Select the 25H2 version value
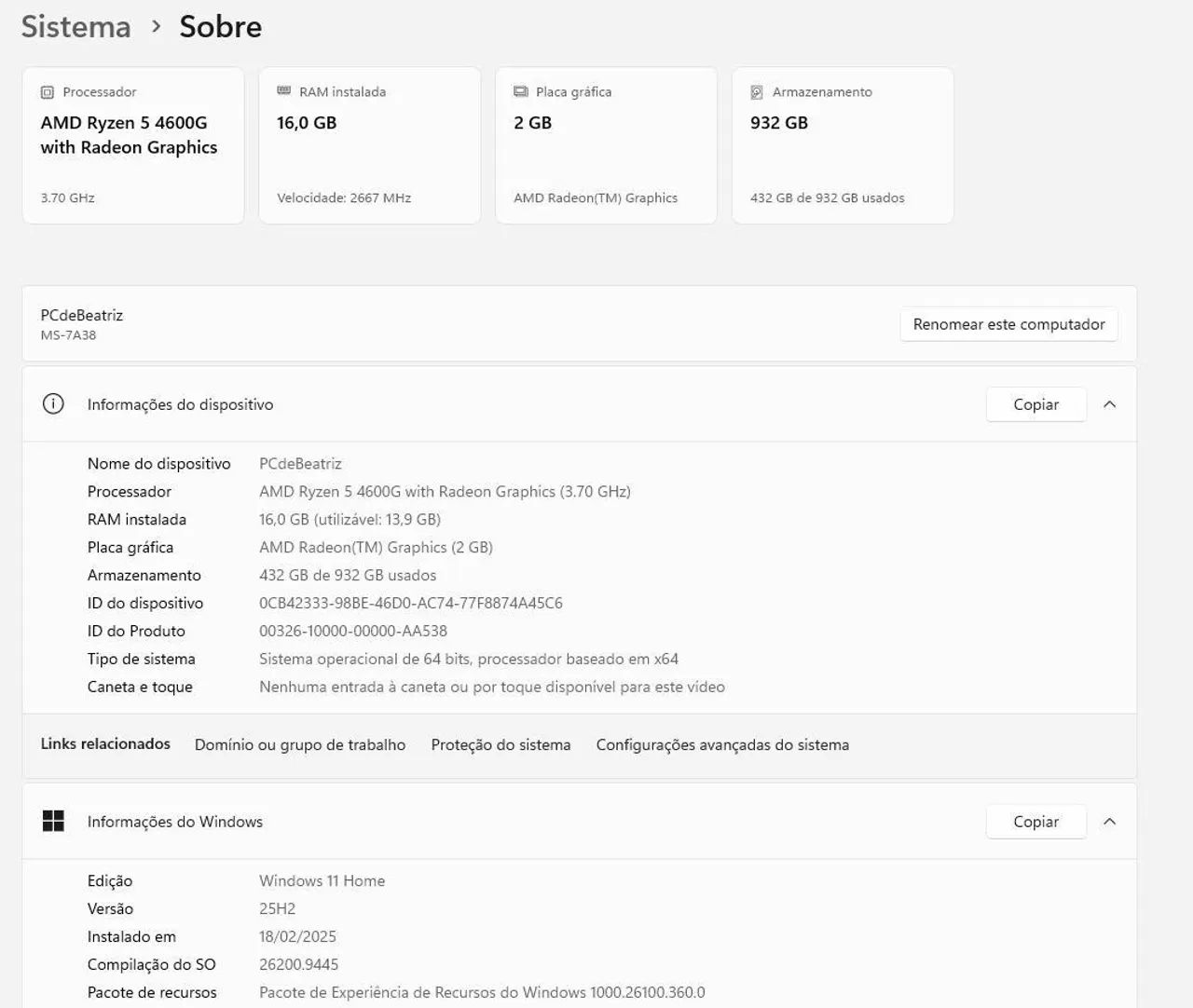1193x1008 pixels. (277, 909)
